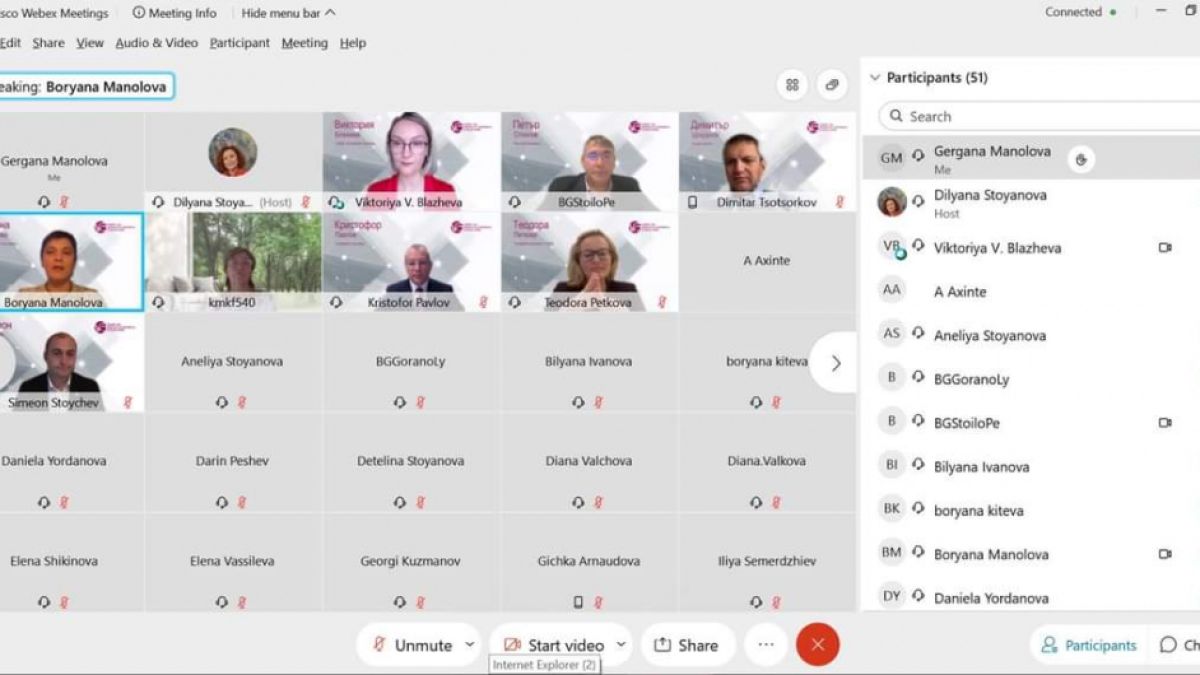Click the Diana Valchova tile name
1200x675 pixels.
click(589, 461)
